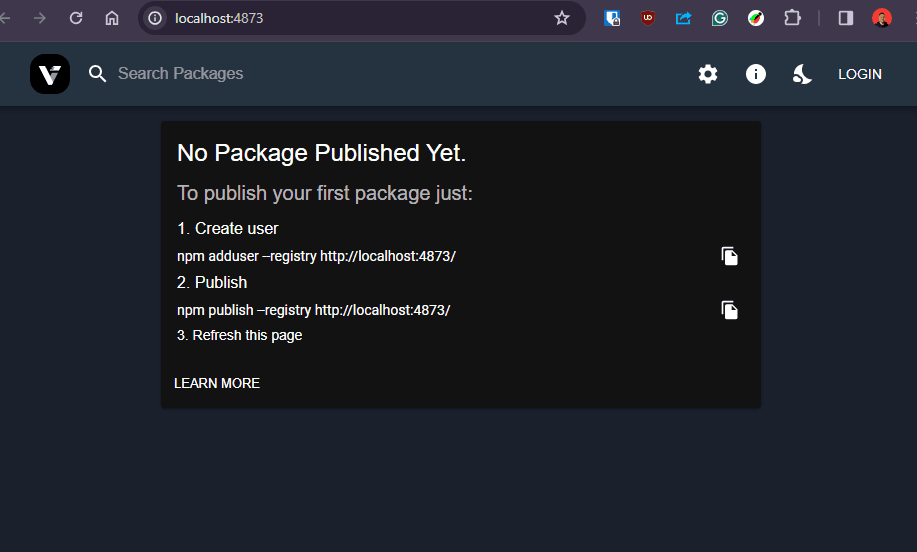Bookmark this page with the star
The image size is (917, 552).
(562, 18)
